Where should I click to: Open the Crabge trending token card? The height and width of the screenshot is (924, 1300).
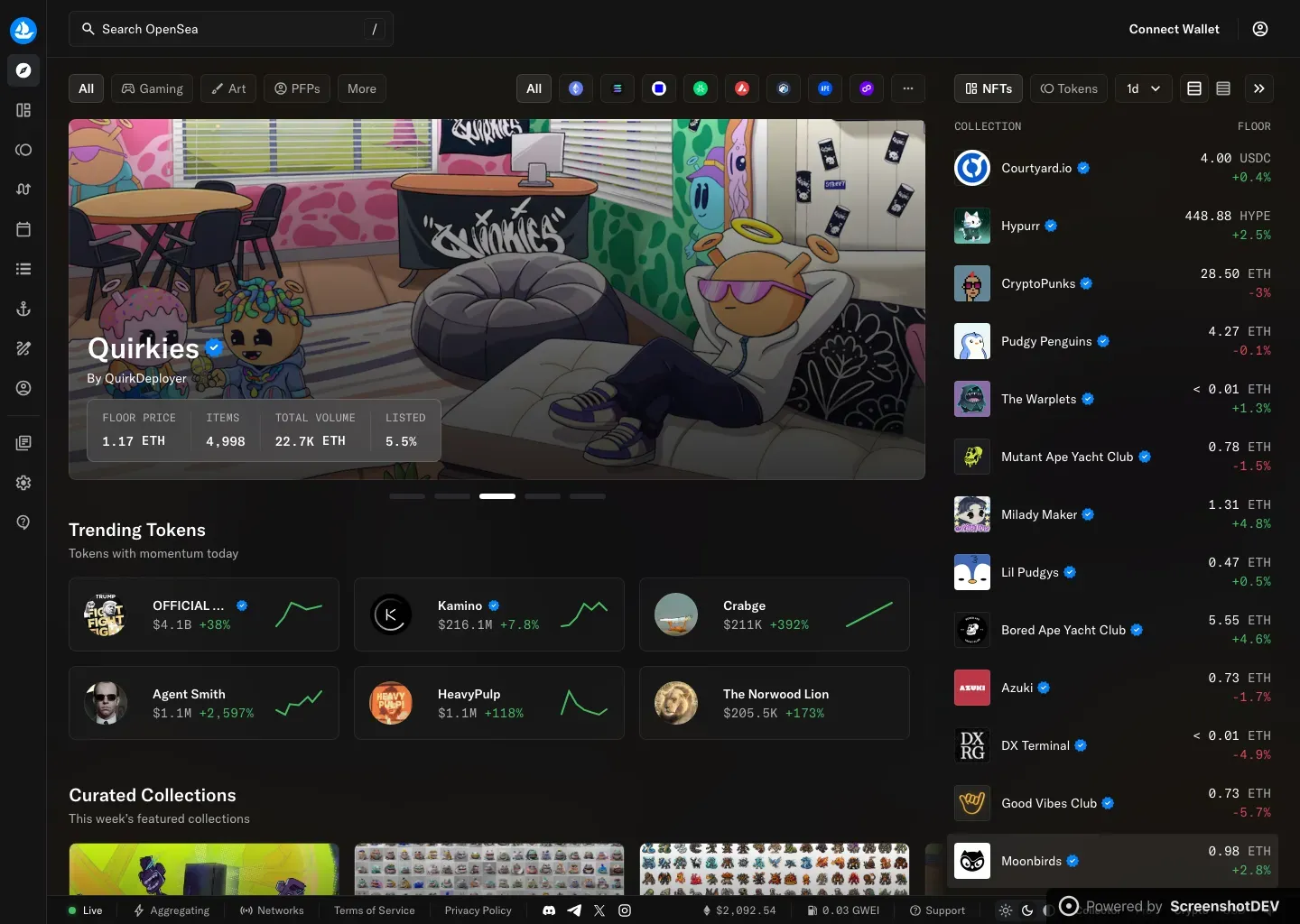point(775,614)
